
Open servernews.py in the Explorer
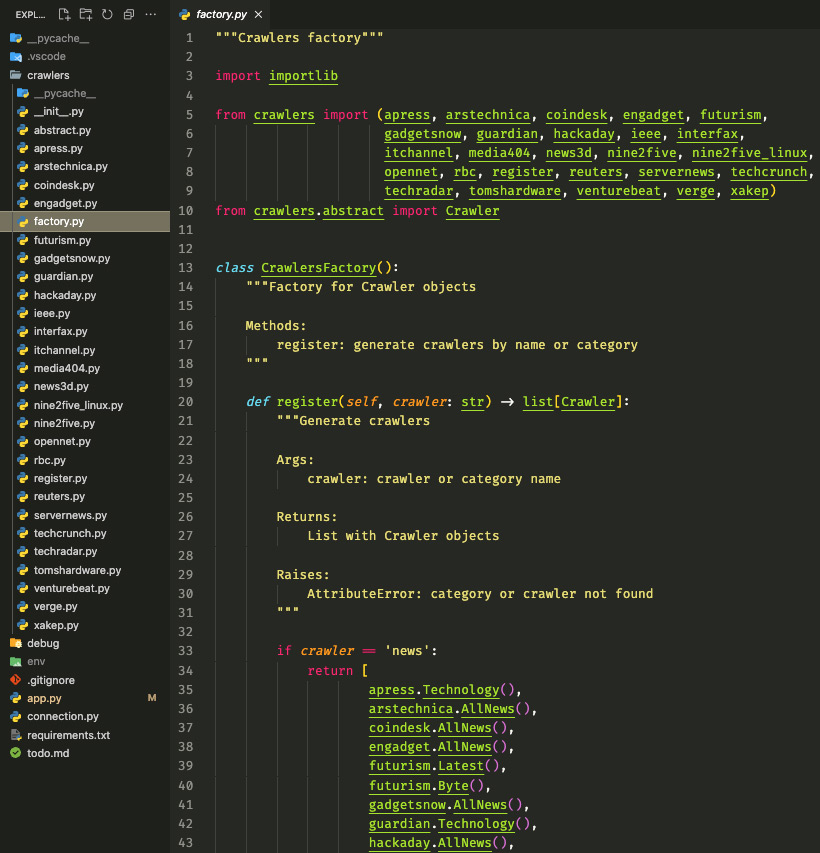[85, 515]
